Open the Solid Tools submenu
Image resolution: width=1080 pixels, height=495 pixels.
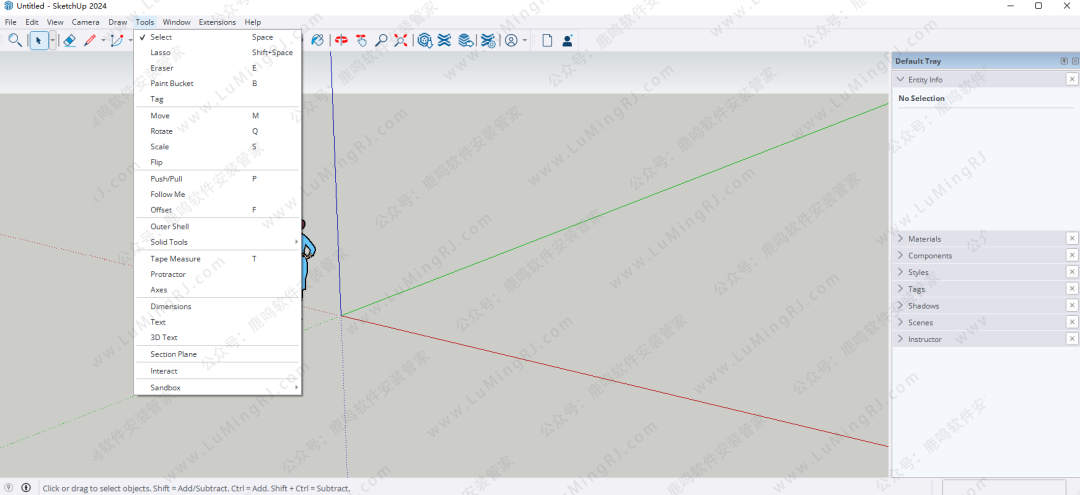point(169,242)
